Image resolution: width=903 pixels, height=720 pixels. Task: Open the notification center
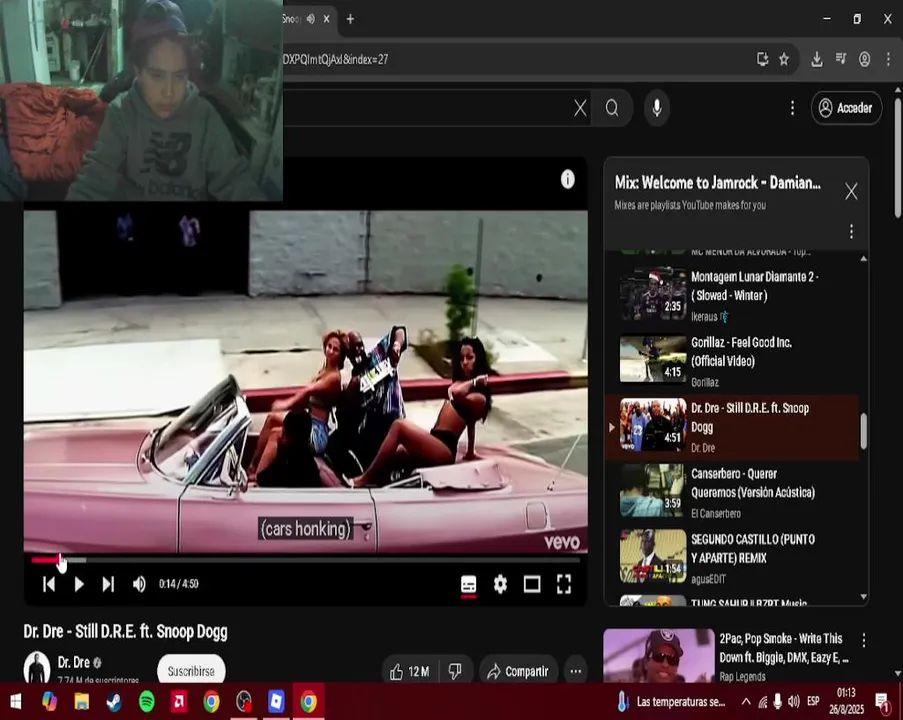coord(882,702)
